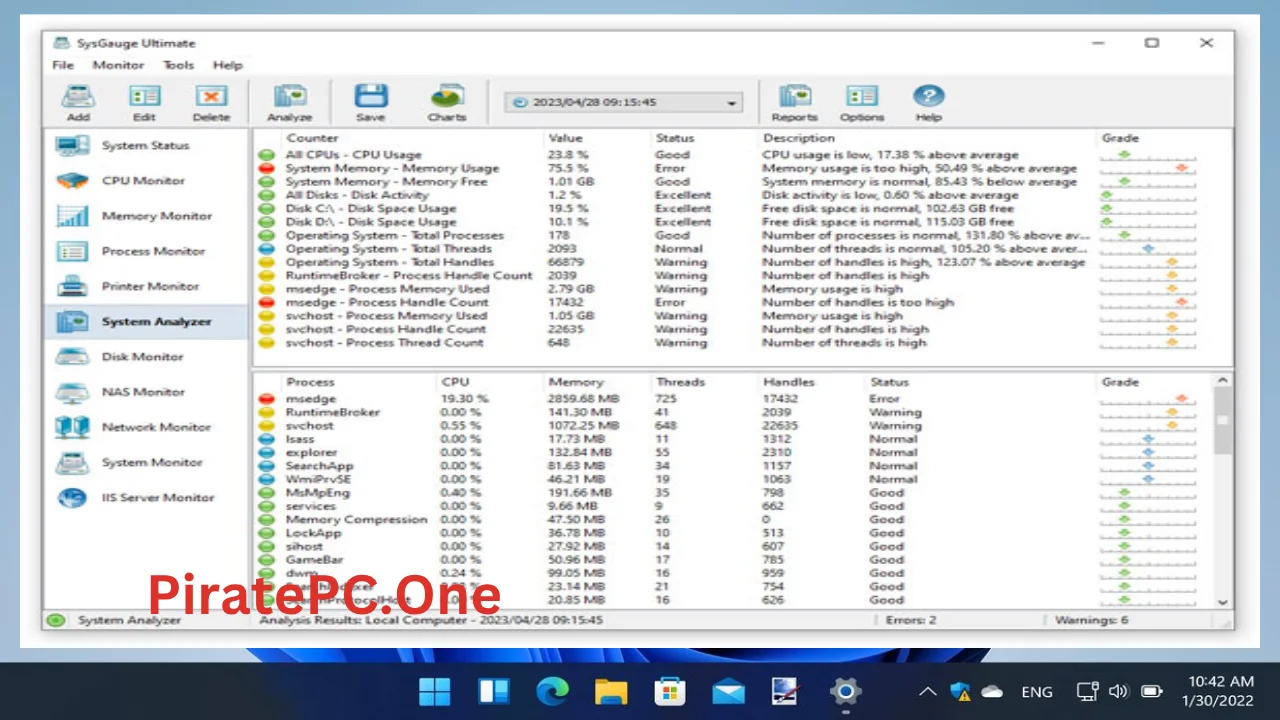This screenshot has height=720, width=1280.
Task: Open the Windows Start button
Action: point(435,691)
